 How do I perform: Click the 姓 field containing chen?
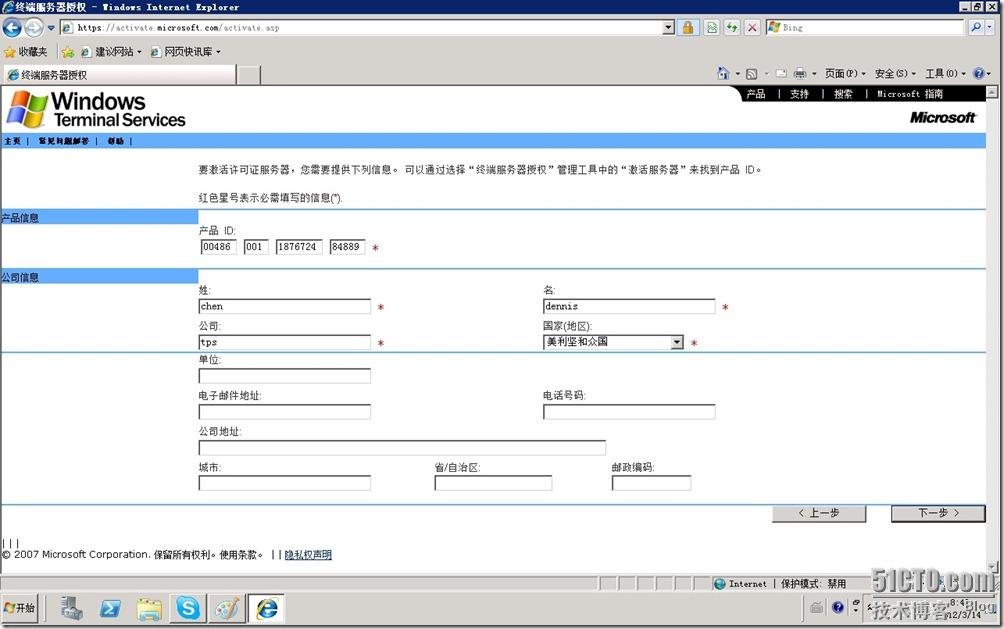click(x=284, y=307)
